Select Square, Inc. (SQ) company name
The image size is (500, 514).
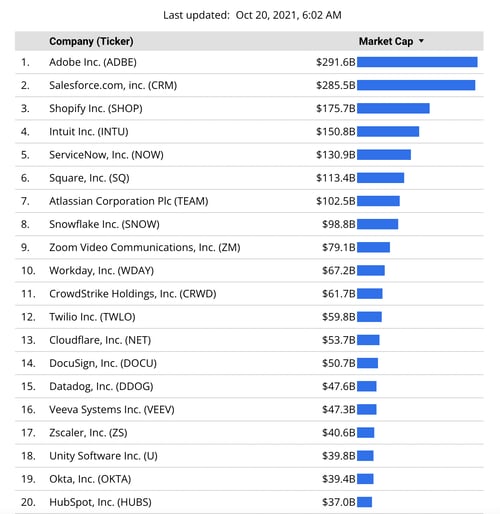point(89,178)
